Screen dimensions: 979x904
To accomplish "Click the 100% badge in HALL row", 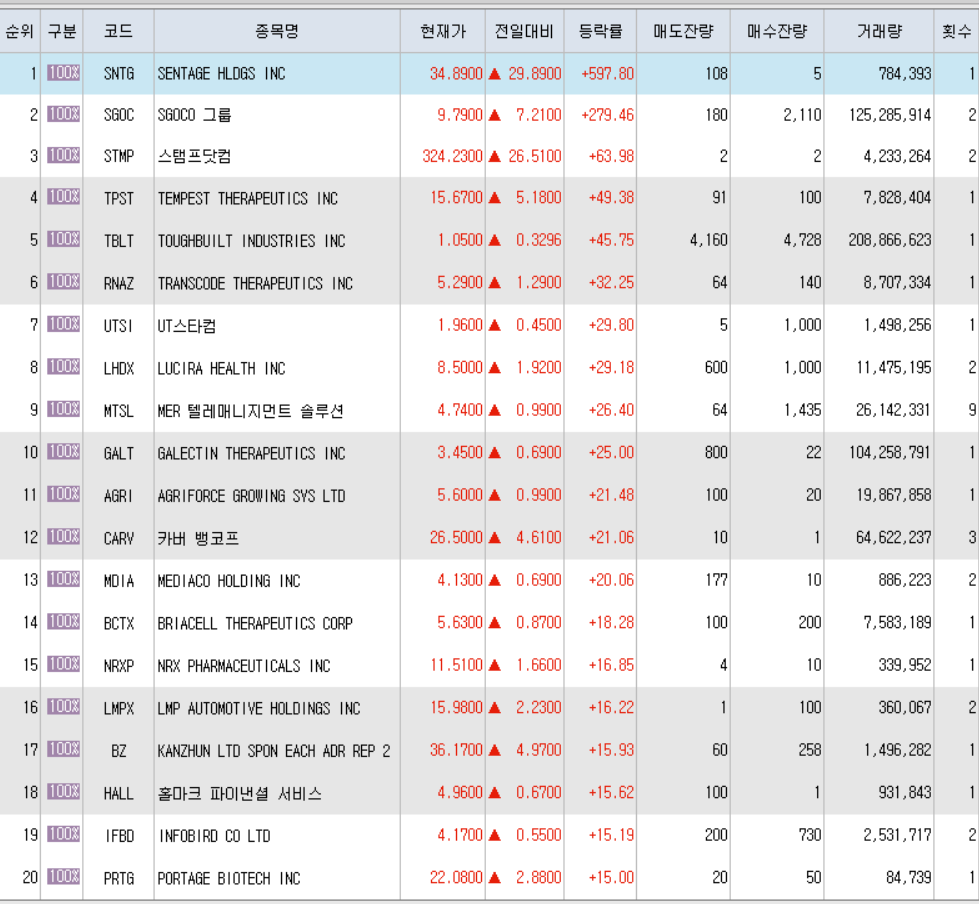I will 64,792.
